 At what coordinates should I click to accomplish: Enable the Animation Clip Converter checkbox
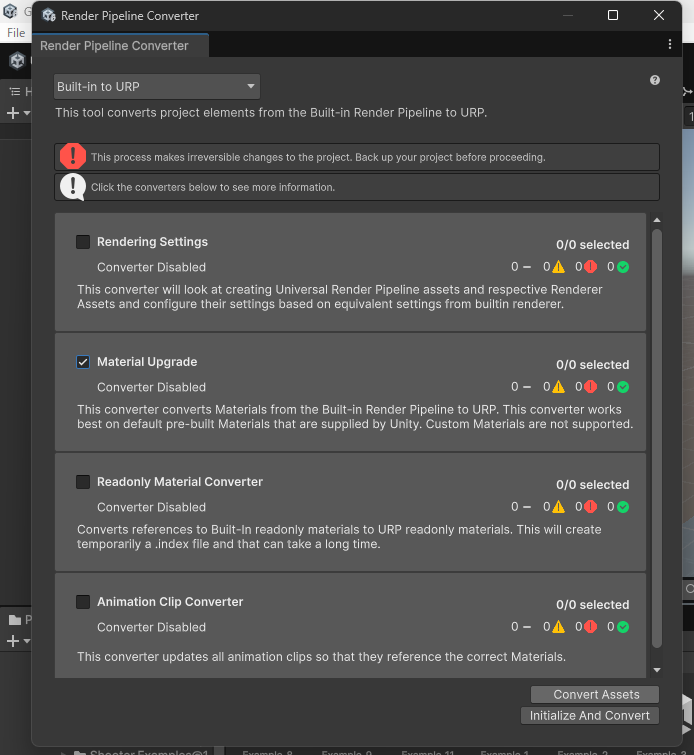click(x=83, y=601)
